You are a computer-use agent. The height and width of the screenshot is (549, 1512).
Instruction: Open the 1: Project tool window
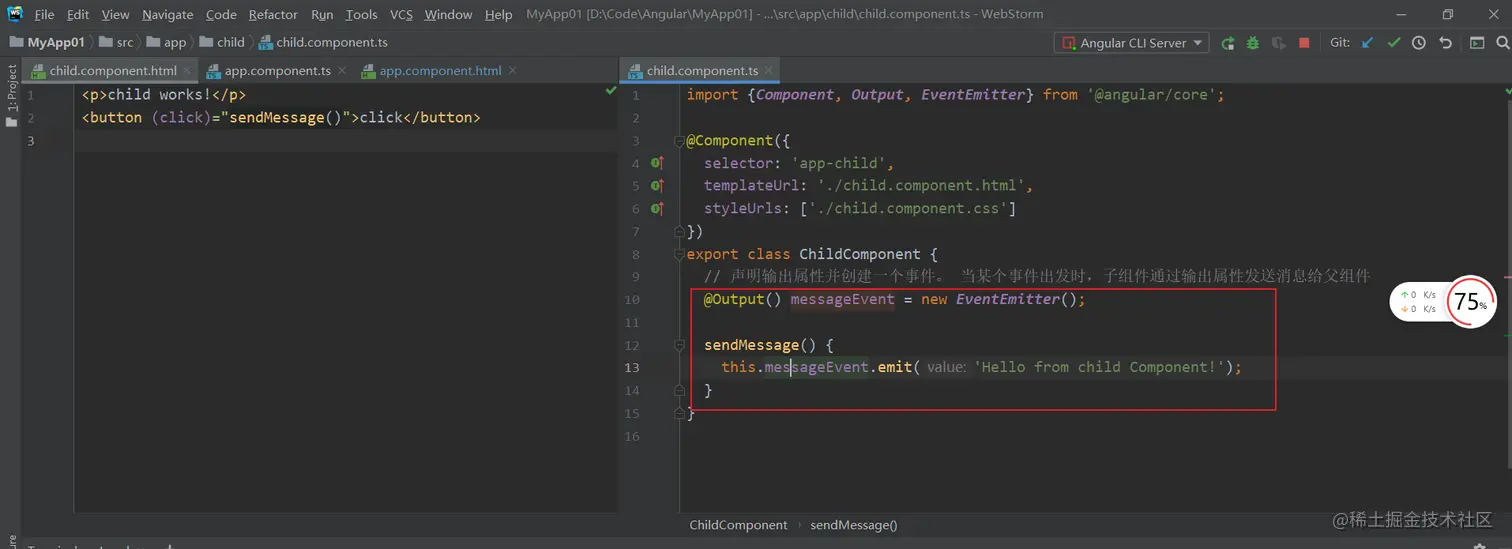(12, 96)
